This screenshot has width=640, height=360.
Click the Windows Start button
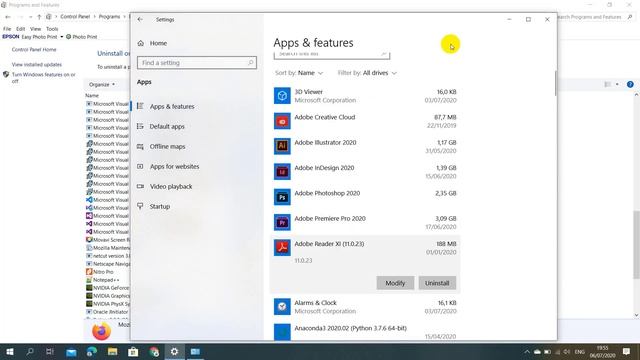pos(10,351)
